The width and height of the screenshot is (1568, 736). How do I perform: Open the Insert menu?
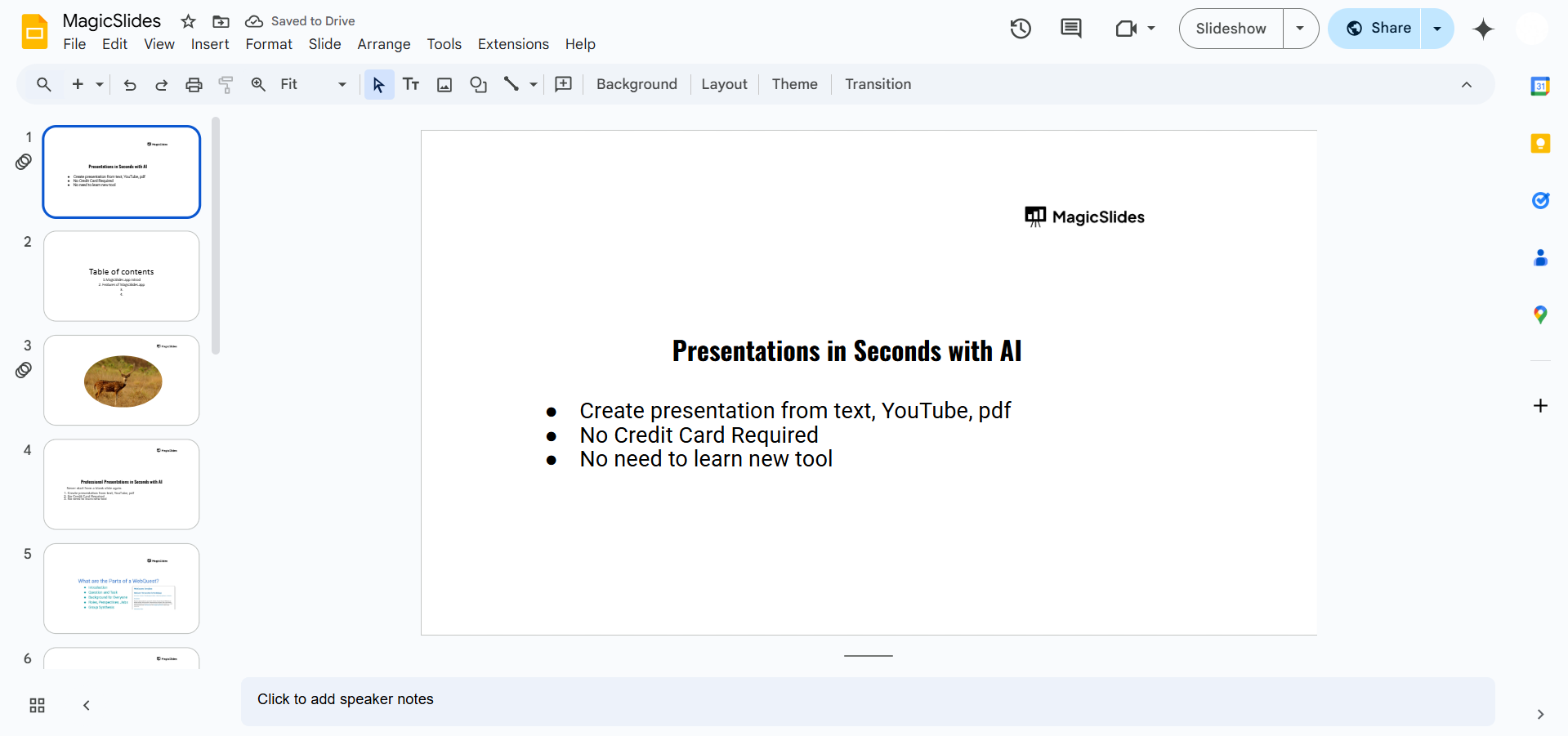pos(210,44)
